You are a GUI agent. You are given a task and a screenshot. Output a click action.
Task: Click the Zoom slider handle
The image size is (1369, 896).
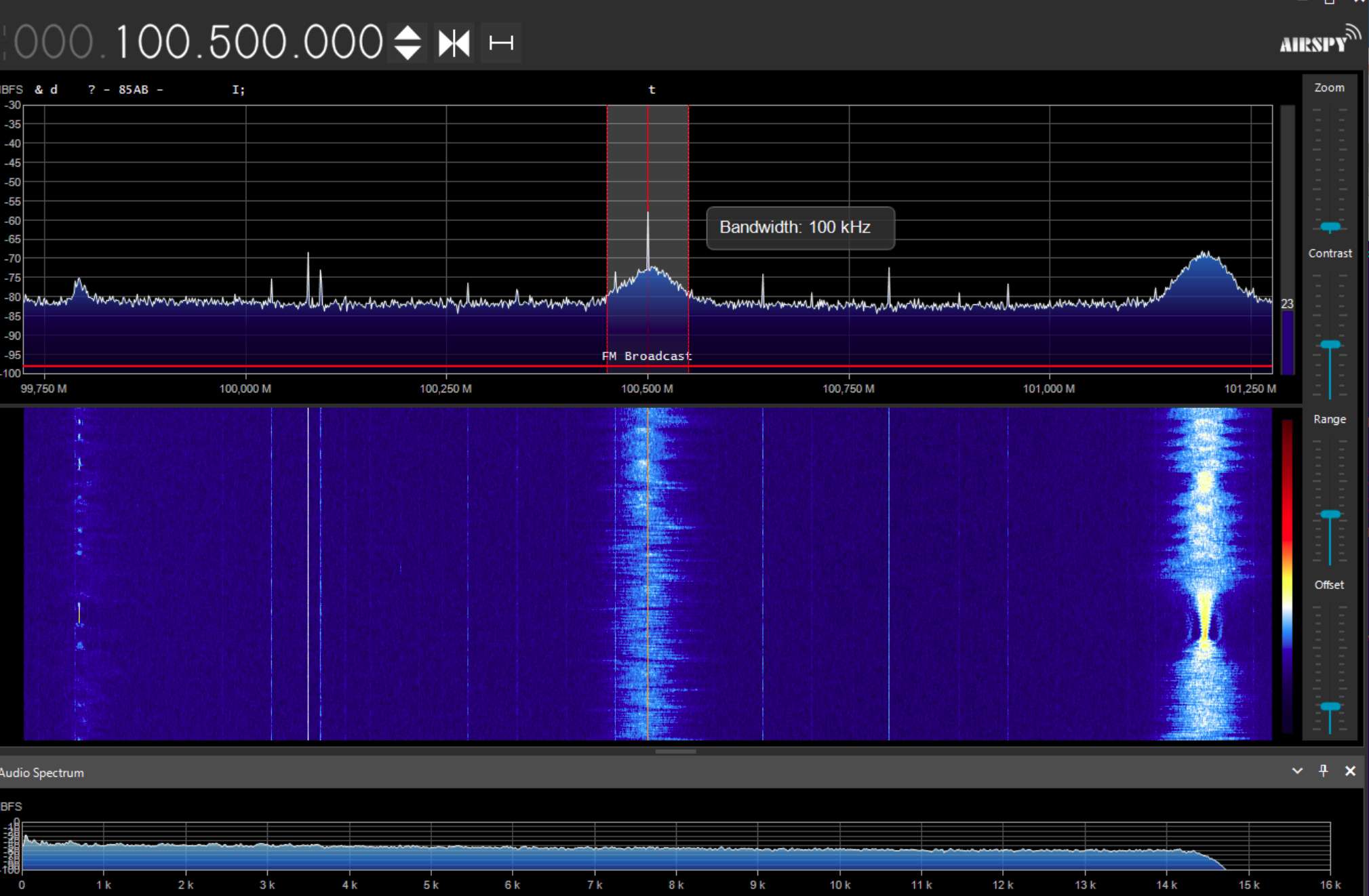click(x=1330, y=226)
